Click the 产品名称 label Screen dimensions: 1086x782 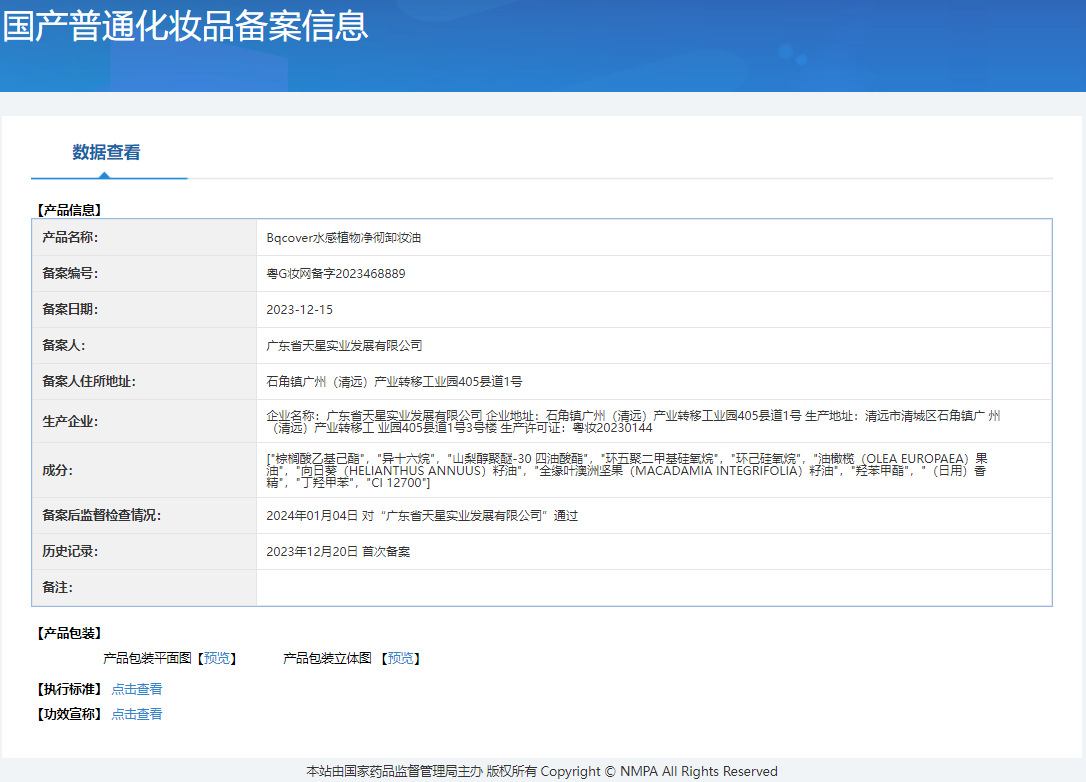70,238
